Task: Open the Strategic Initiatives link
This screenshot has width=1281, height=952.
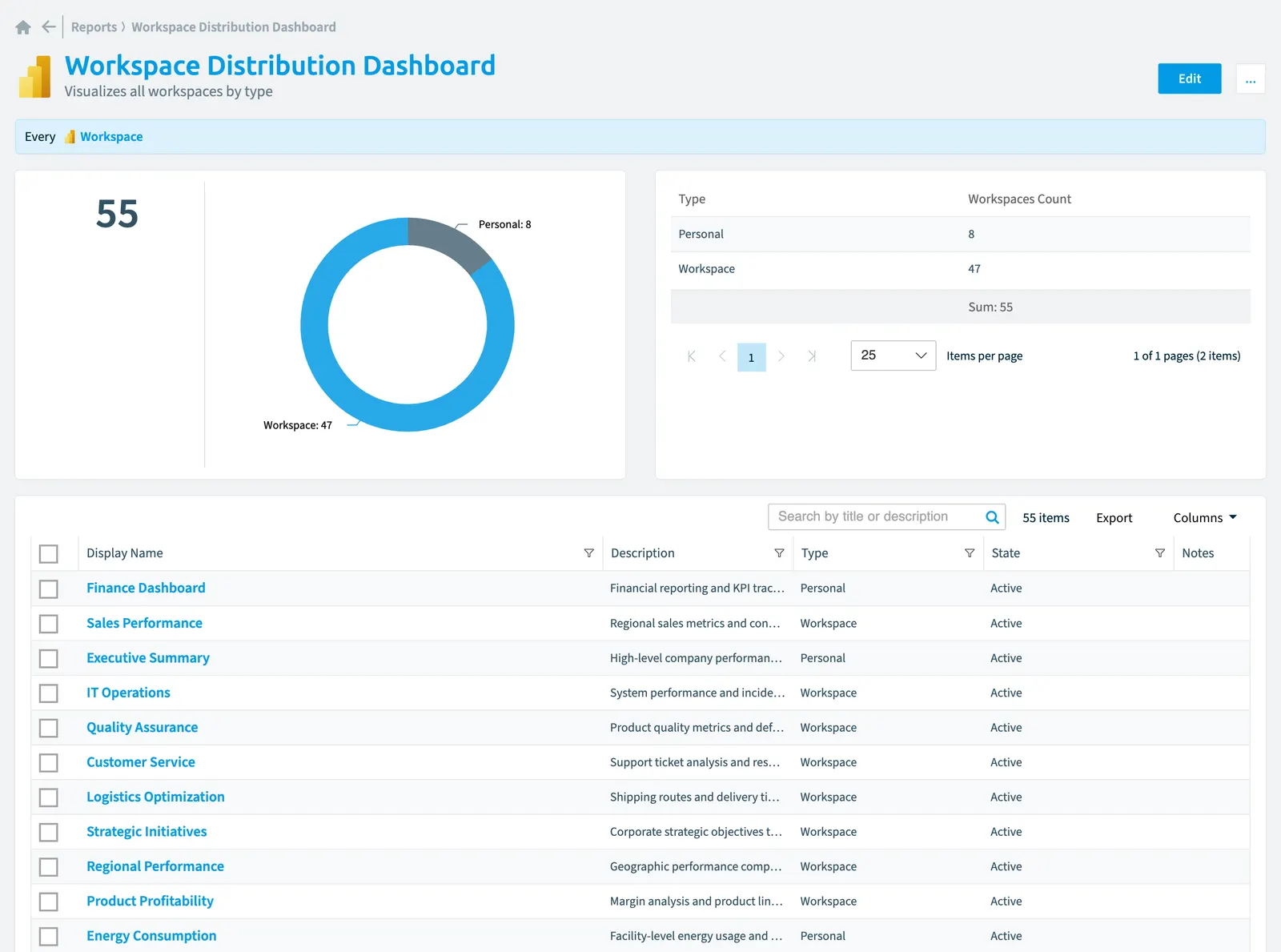Action: [x=147, y=832]
